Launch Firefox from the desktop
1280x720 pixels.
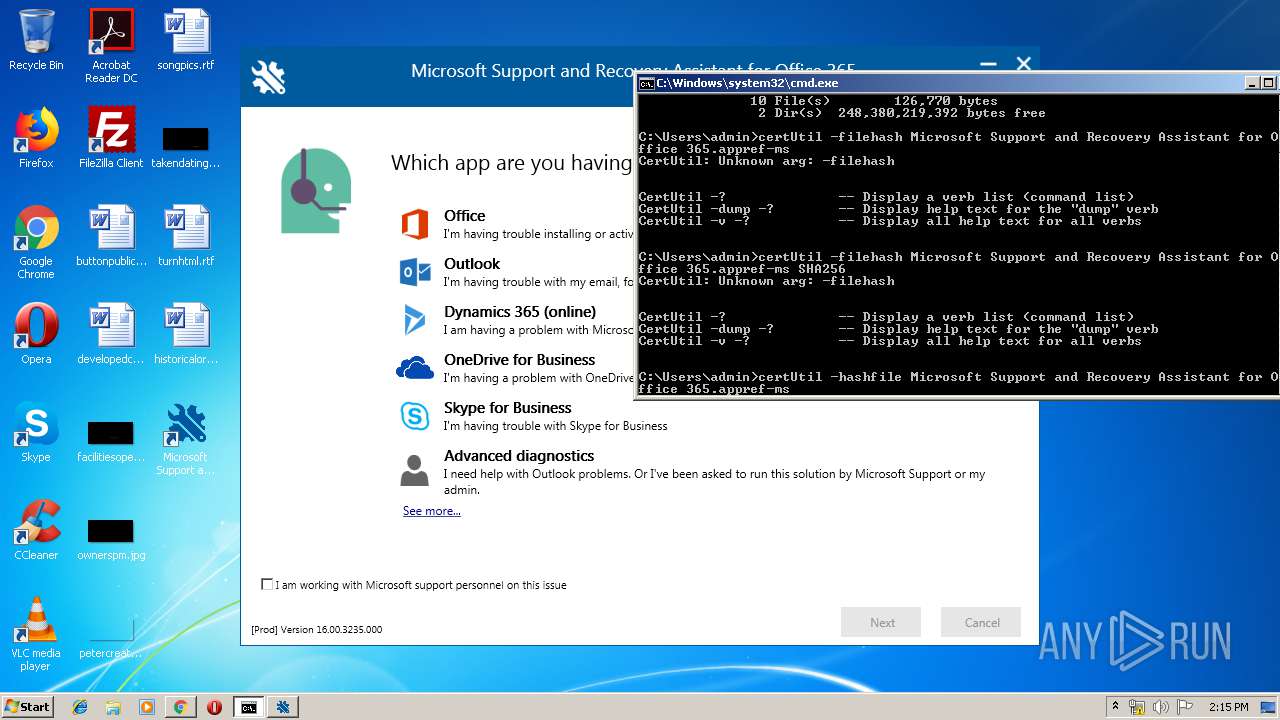36,138
